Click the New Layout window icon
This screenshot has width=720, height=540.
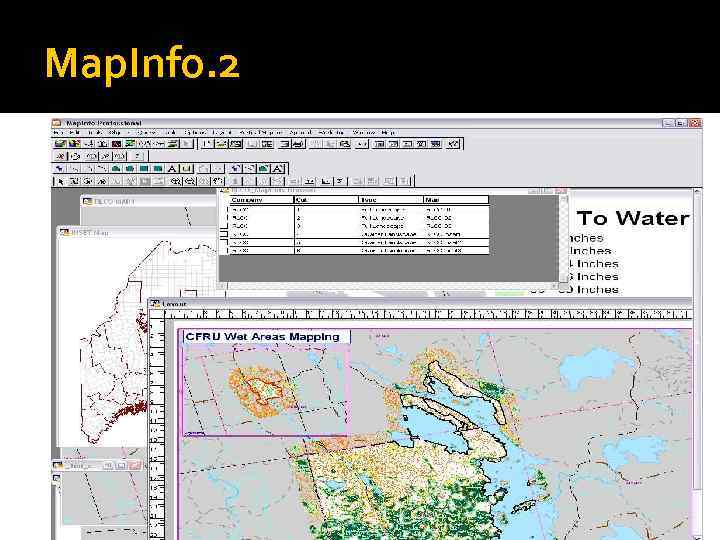[x=421, y=144]
